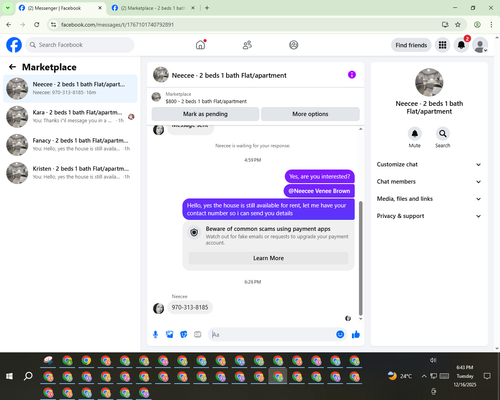Click the More options button
500x400 pixels.
(x=310, y=114)
